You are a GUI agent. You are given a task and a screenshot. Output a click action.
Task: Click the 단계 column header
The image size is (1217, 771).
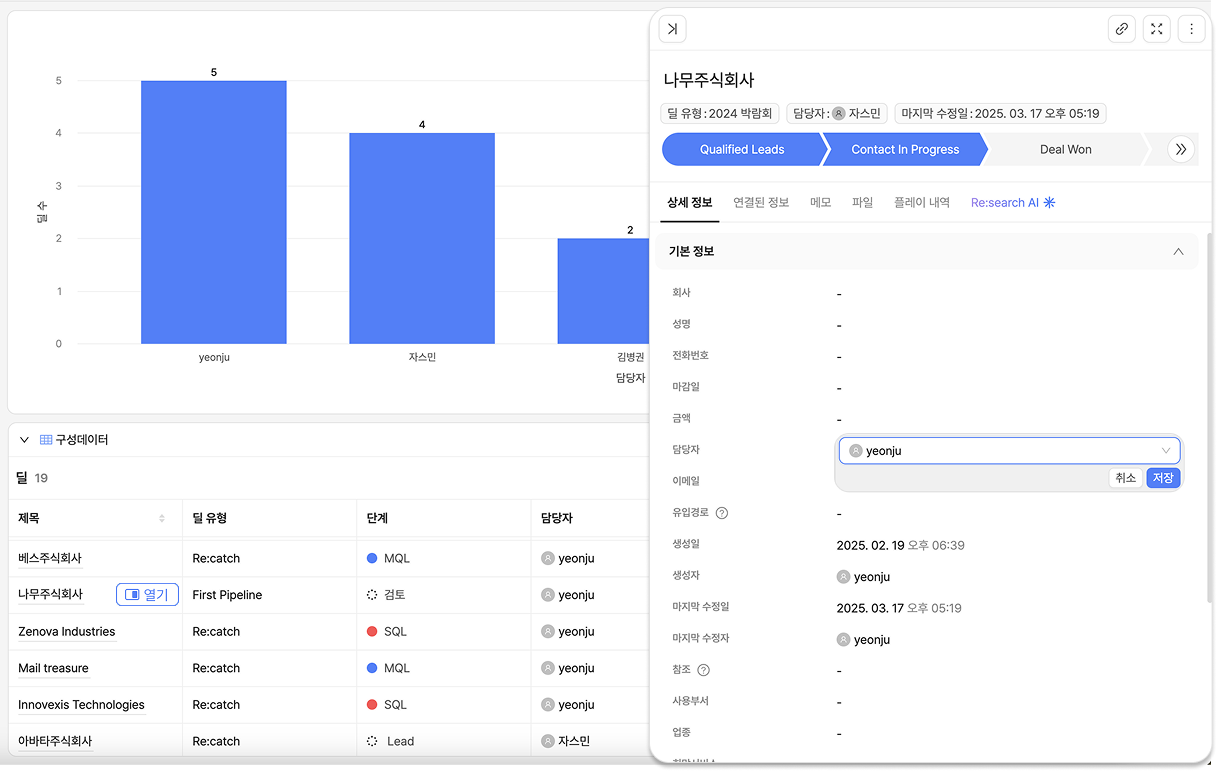click(443, 518)
